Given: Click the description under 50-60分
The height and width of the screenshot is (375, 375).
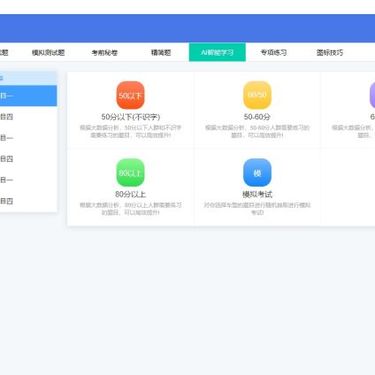Looking at the screenshot, I should pyautogui.click(x=257, y=131).
